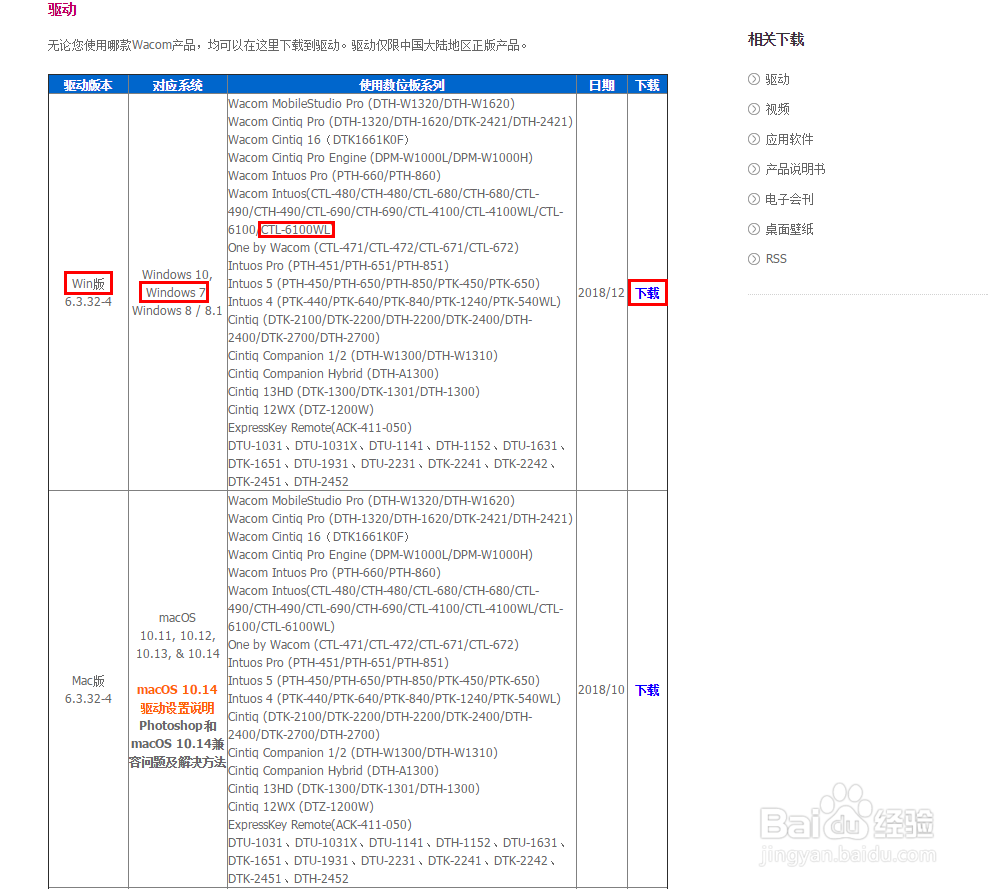
Task: Open Photoshop和macOS 10.14兼容问题及解决方法 link
Action: 177,744
